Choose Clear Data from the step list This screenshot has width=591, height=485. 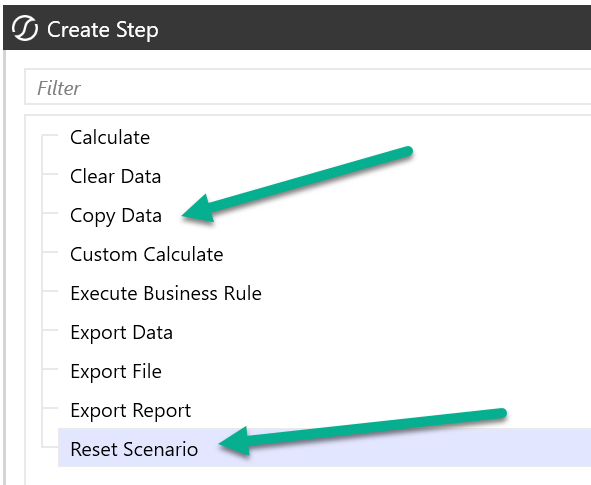115,176
